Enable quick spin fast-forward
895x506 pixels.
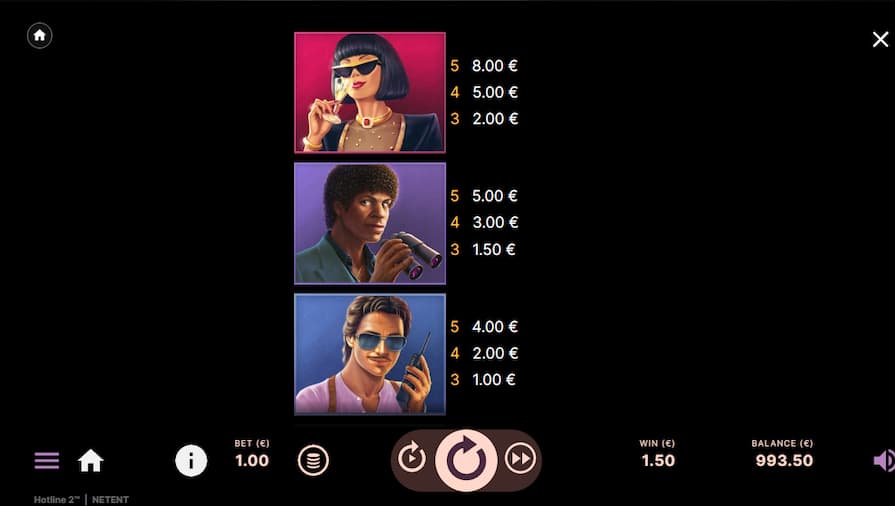tap(520, 458)
